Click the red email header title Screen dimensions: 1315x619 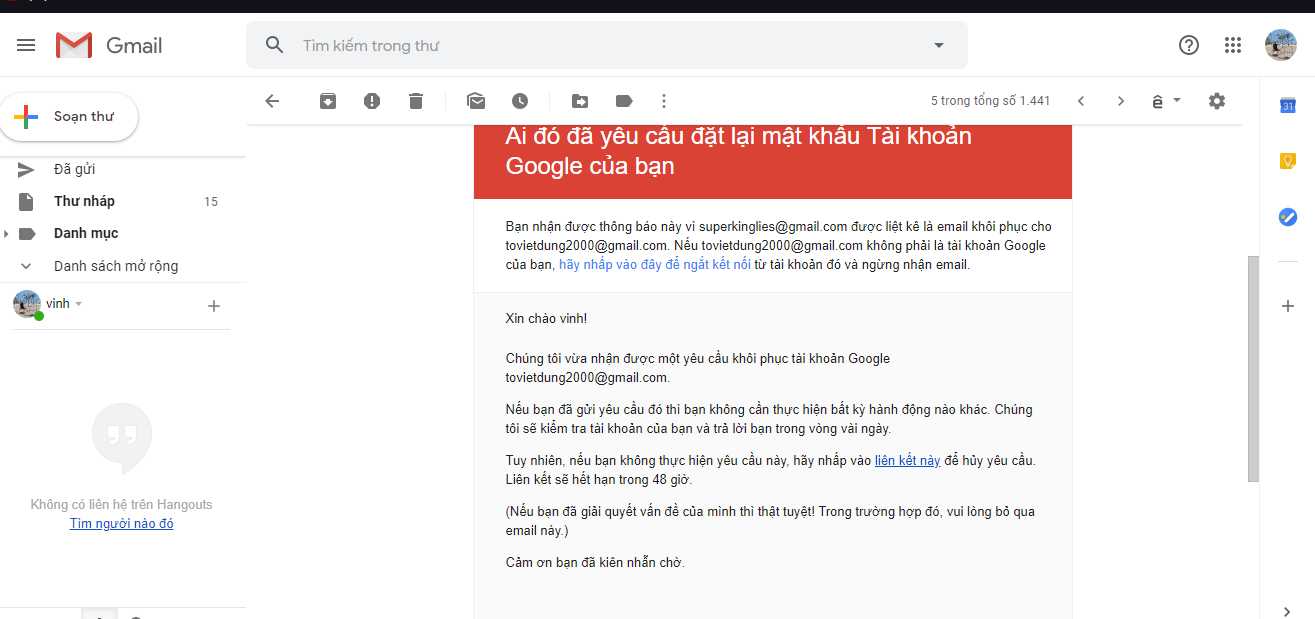tap(738, 151)
